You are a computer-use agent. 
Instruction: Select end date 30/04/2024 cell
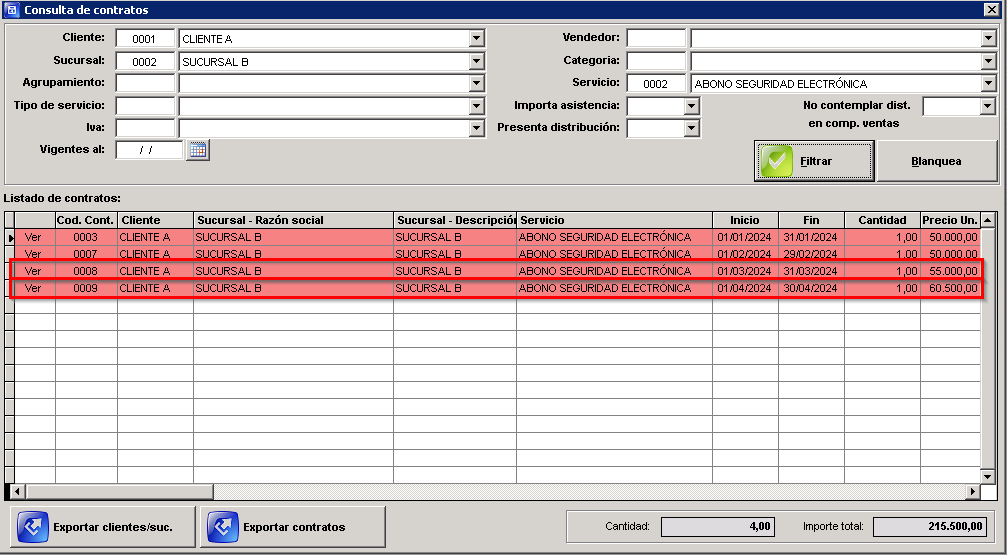coord(812,288)
